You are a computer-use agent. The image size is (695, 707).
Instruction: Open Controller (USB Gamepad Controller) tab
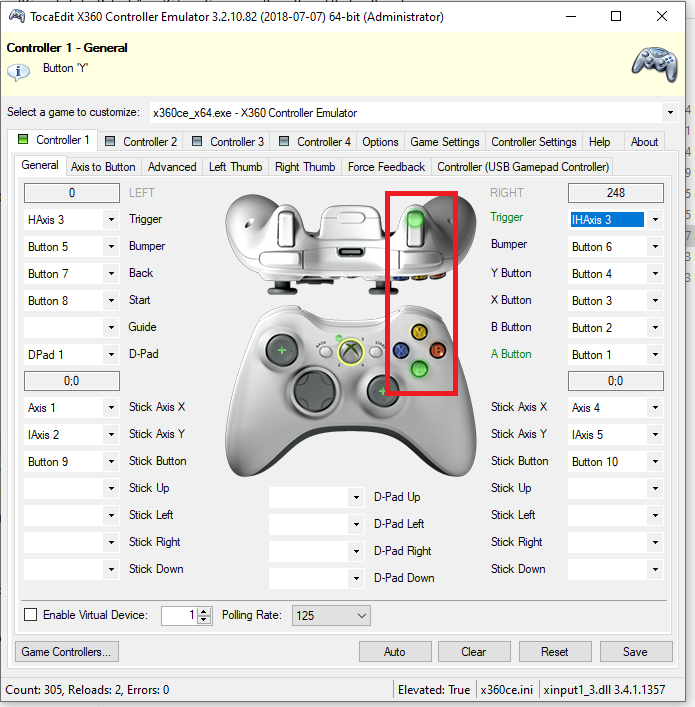pyautogui.click(x=523, y=167)
